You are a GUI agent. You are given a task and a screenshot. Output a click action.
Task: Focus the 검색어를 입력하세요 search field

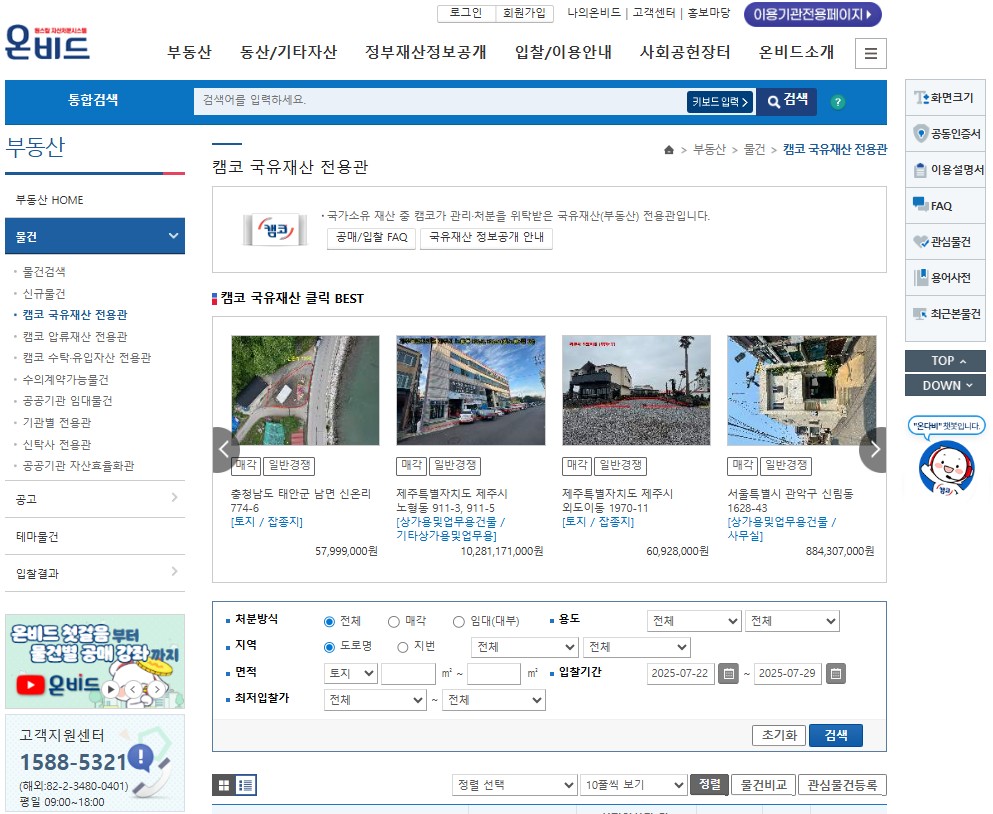tap(440, 101)
